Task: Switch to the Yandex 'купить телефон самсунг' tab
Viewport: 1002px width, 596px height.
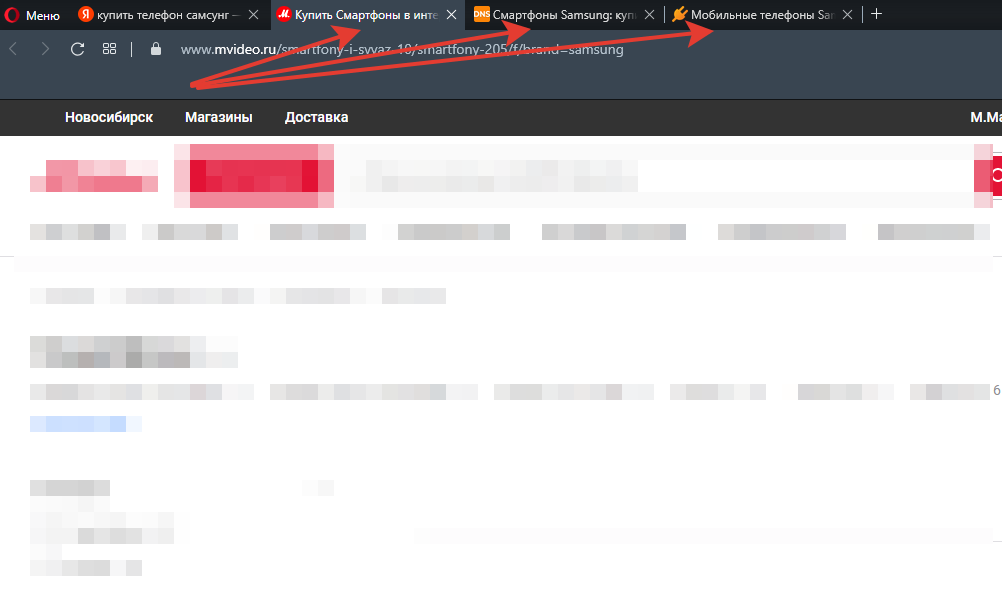Action: pos(169,15)
